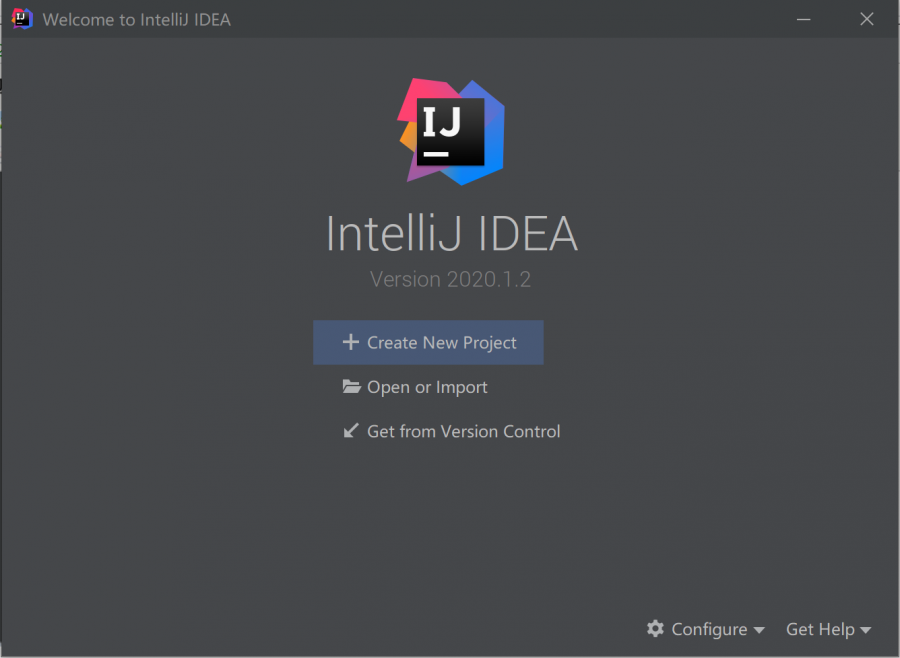Click the small IntelliJ icon in title bar
Screen dimensions: 900x658
point(22,19)
